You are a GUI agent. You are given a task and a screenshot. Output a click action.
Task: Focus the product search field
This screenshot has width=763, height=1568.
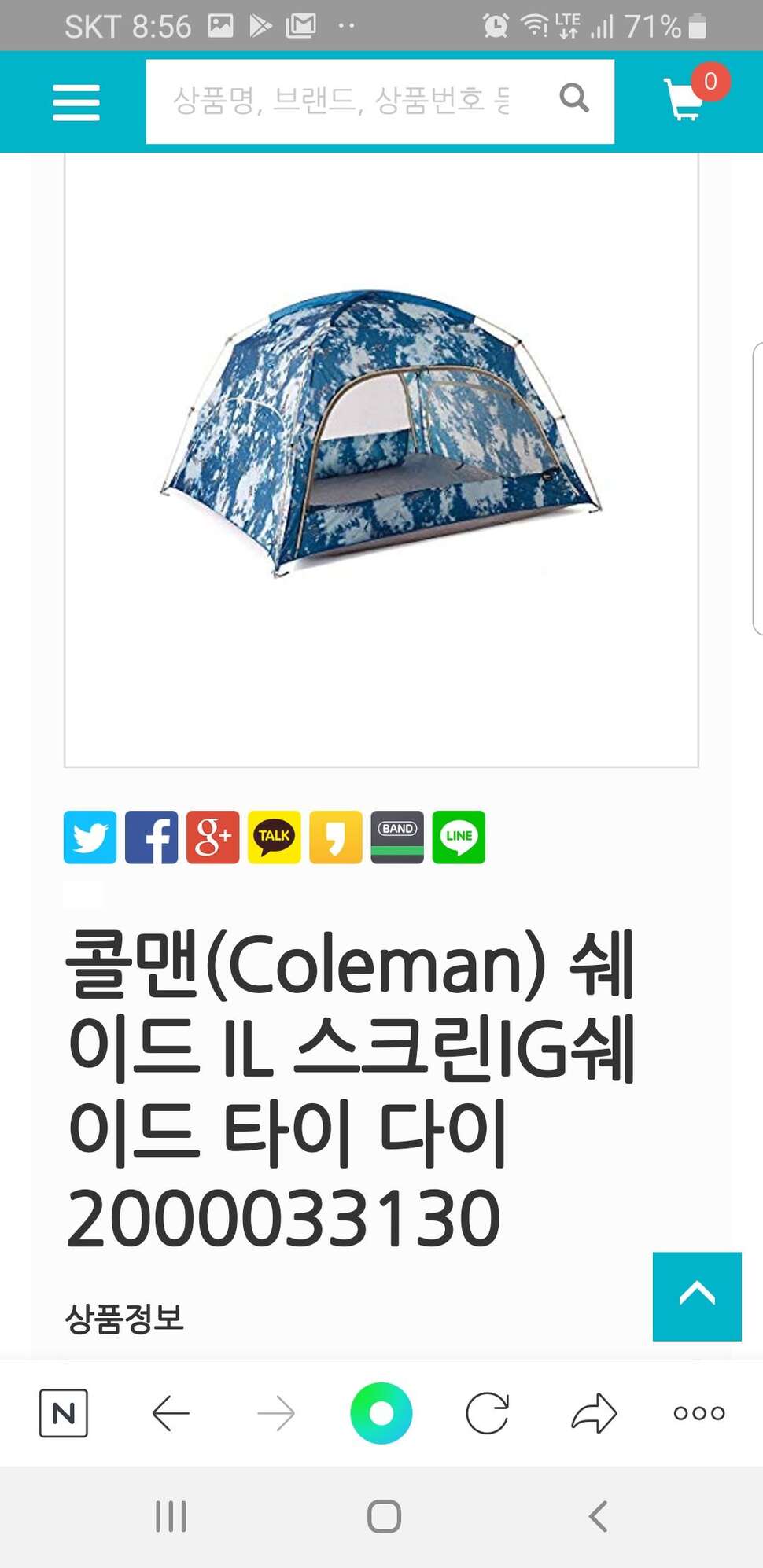pyautogui.click(x=346, y=101)
